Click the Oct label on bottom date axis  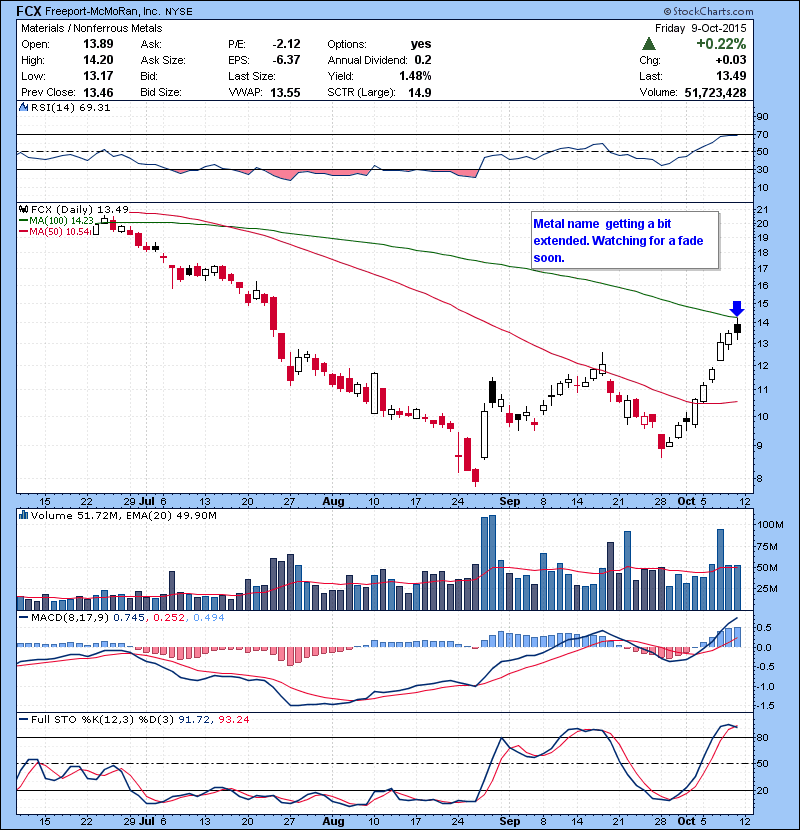[x=686, y=821]
